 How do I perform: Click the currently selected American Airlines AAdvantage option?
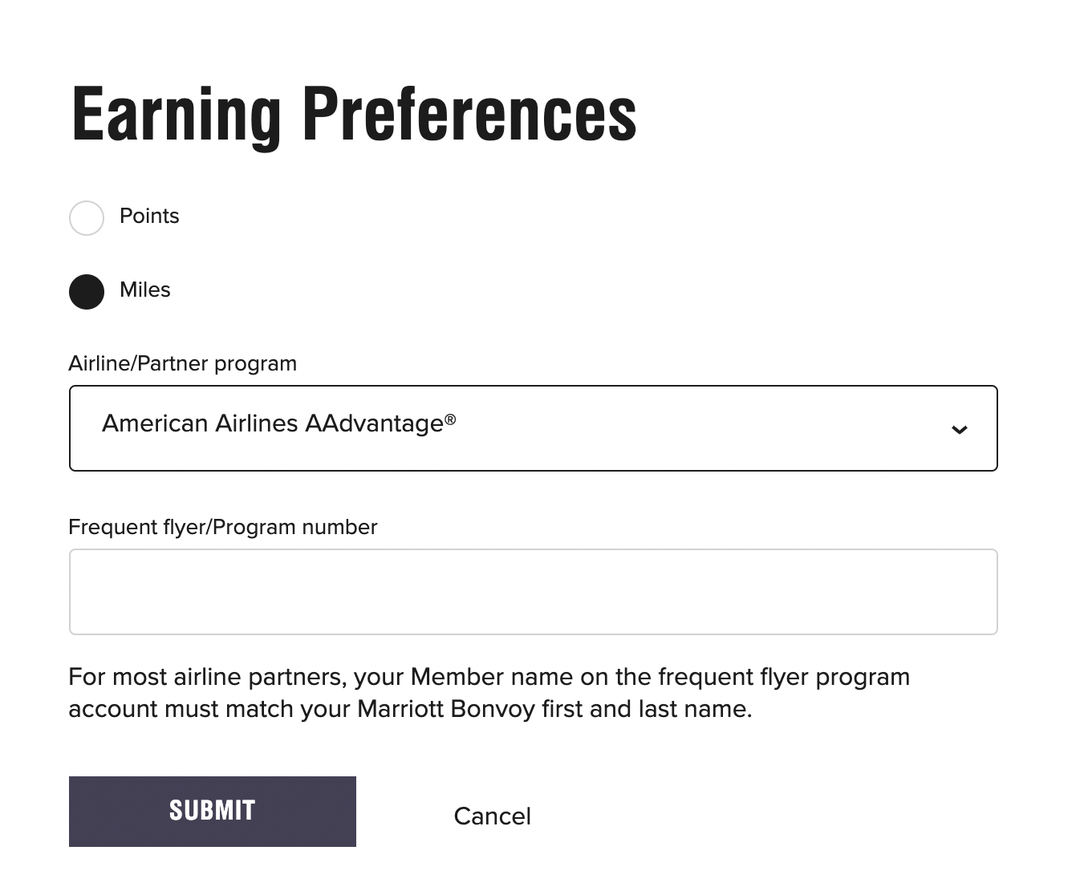[278, 423]
